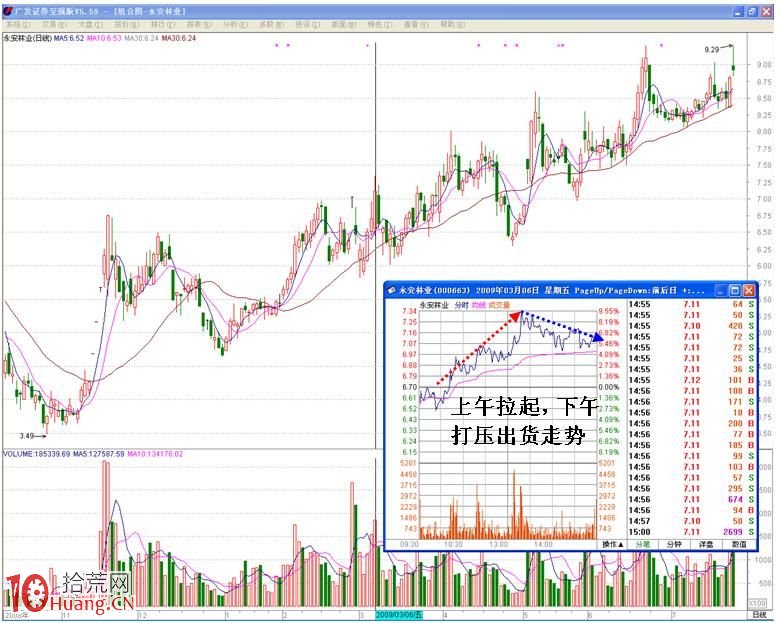Click the 6.70 baseline price label
Screen dimensions: 776x623
(x=409, y=387)
